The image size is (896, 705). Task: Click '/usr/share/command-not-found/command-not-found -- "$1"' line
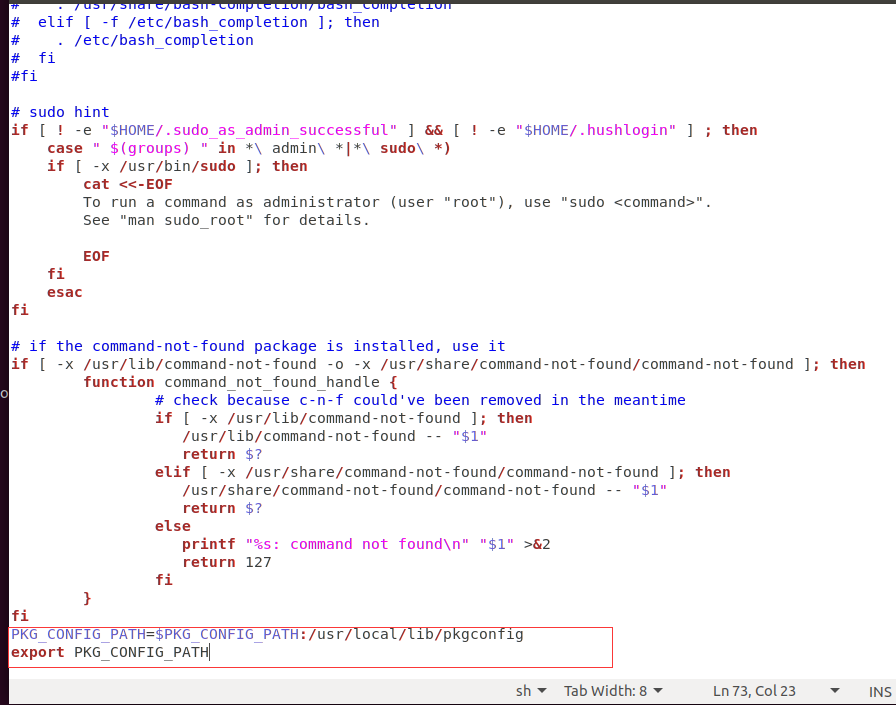[x=425, y=490]
